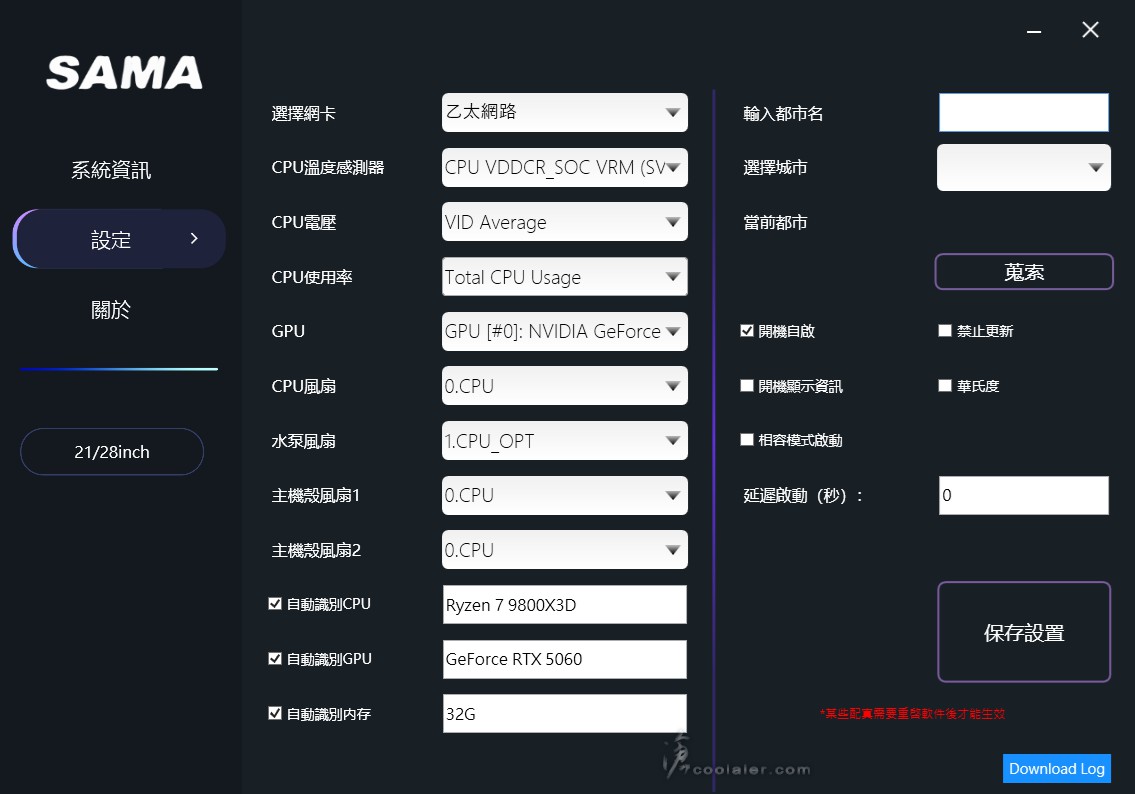Check the 相容模式啟動 checkbox

click(747, 440)
